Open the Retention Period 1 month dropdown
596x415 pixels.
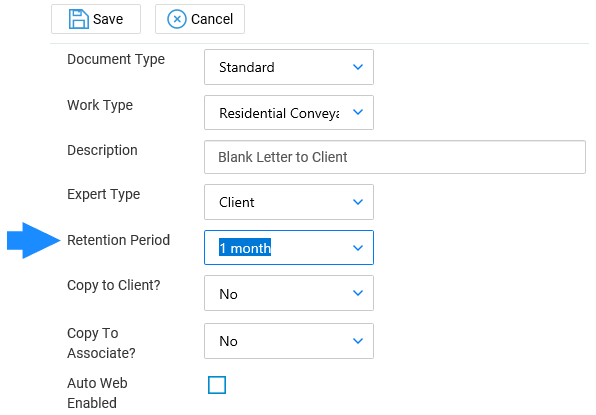289,247
